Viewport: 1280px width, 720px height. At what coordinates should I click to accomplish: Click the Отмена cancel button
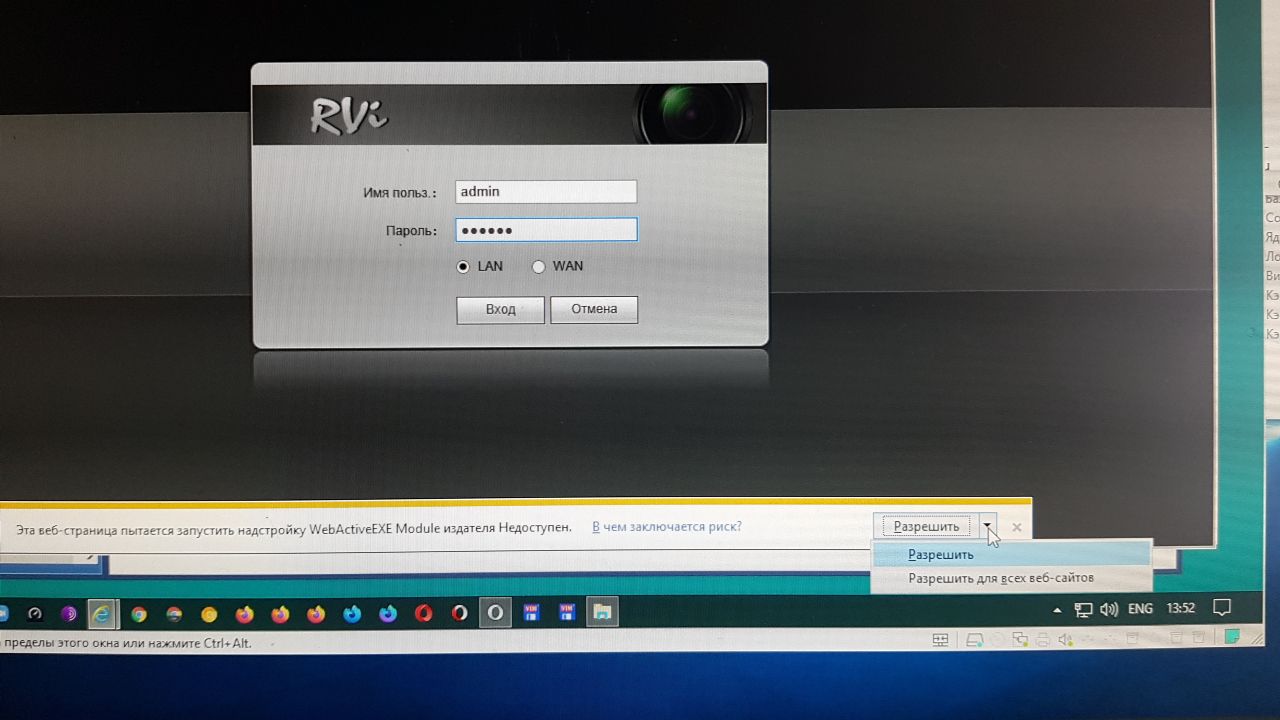tap(594, 310)
